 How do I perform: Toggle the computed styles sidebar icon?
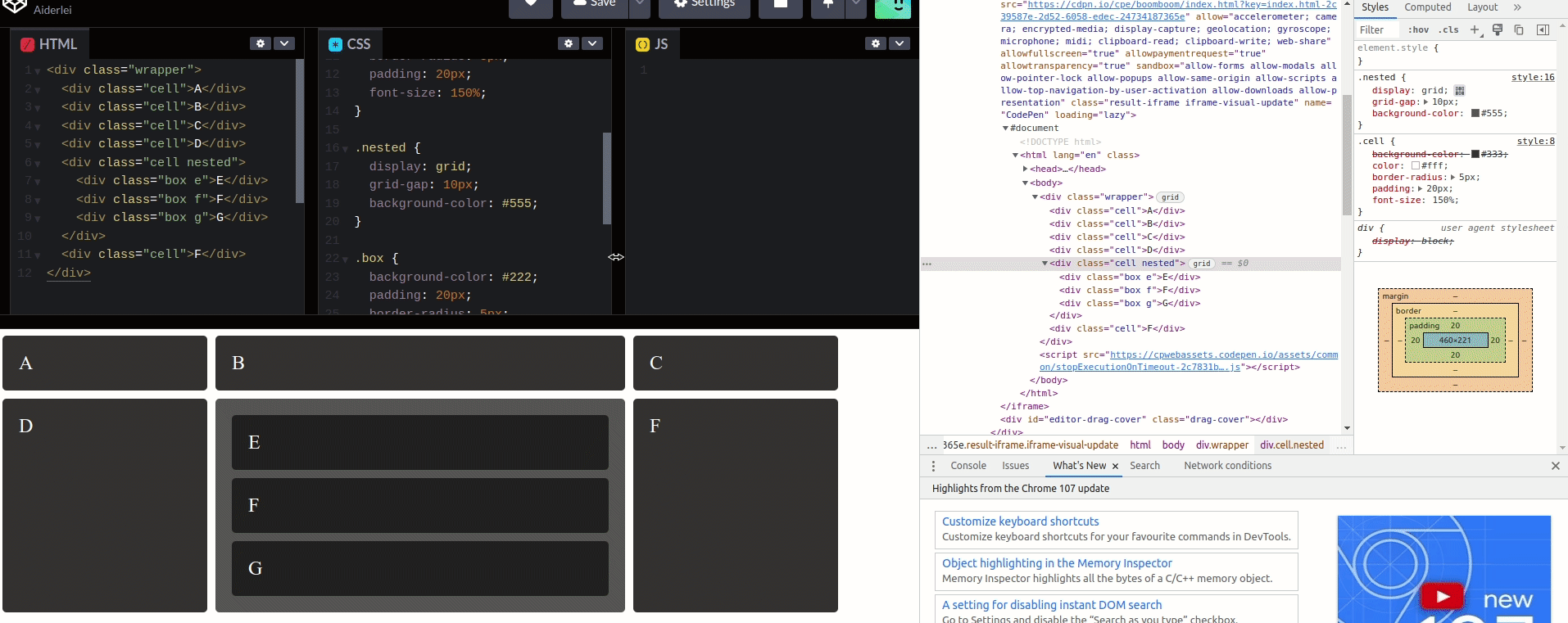click(1543, 29)
